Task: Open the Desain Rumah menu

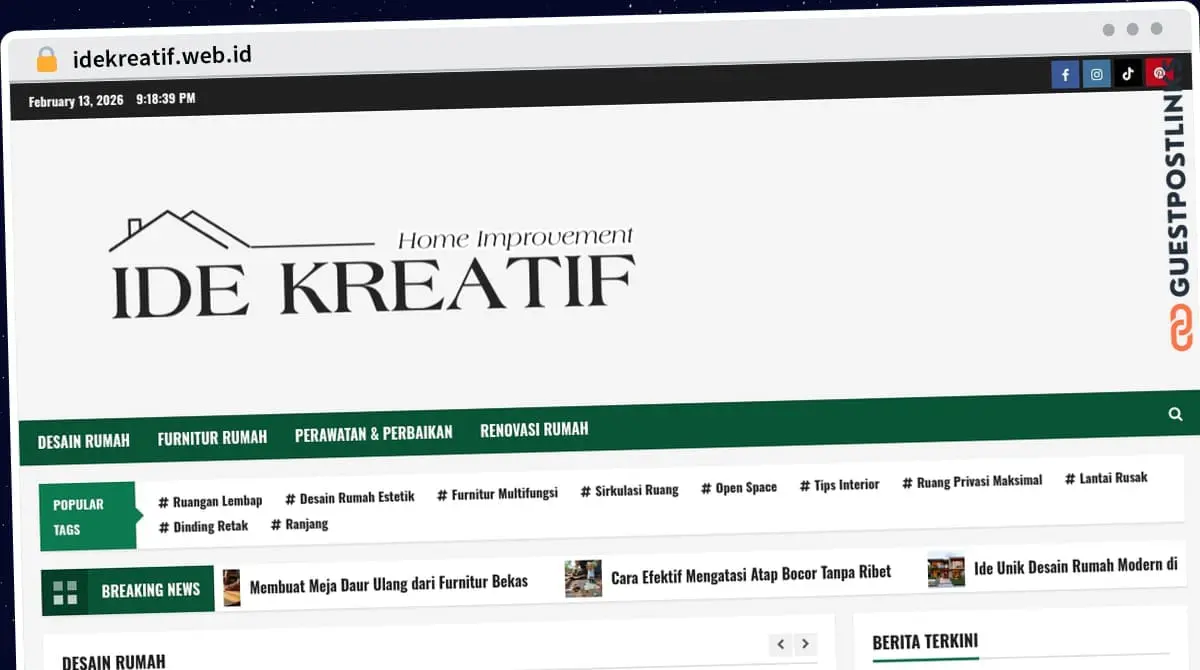Action: [84, 441]
